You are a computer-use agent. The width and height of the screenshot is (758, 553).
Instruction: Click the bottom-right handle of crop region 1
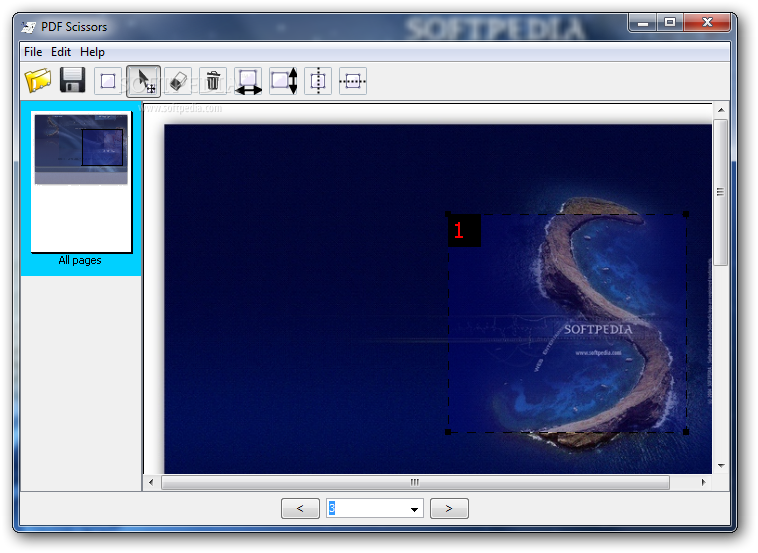click(x=686, y=432)
